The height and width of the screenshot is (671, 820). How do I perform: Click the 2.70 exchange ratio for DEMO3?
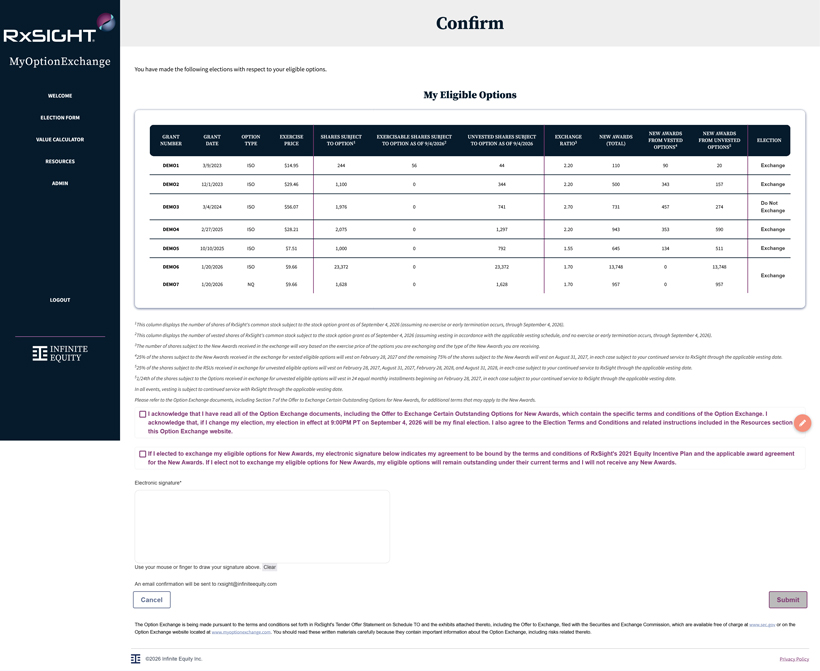[x=568, y=207]
